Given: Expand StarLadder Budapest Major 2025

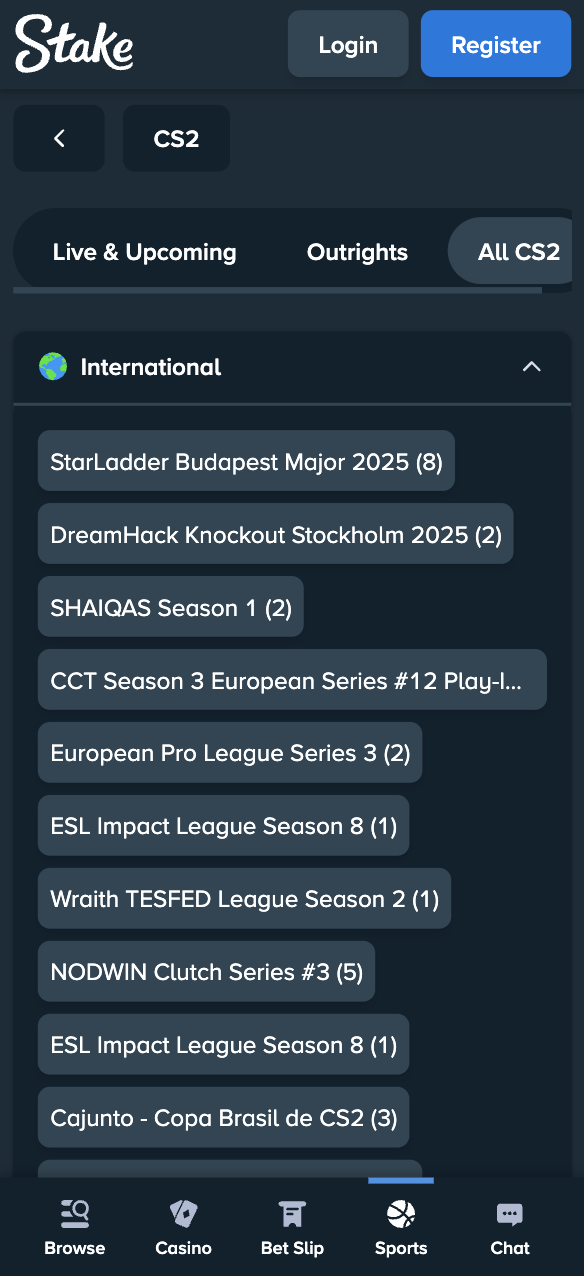Looking at the screenshot, I should pyautogui.click(x=246, y=461).
